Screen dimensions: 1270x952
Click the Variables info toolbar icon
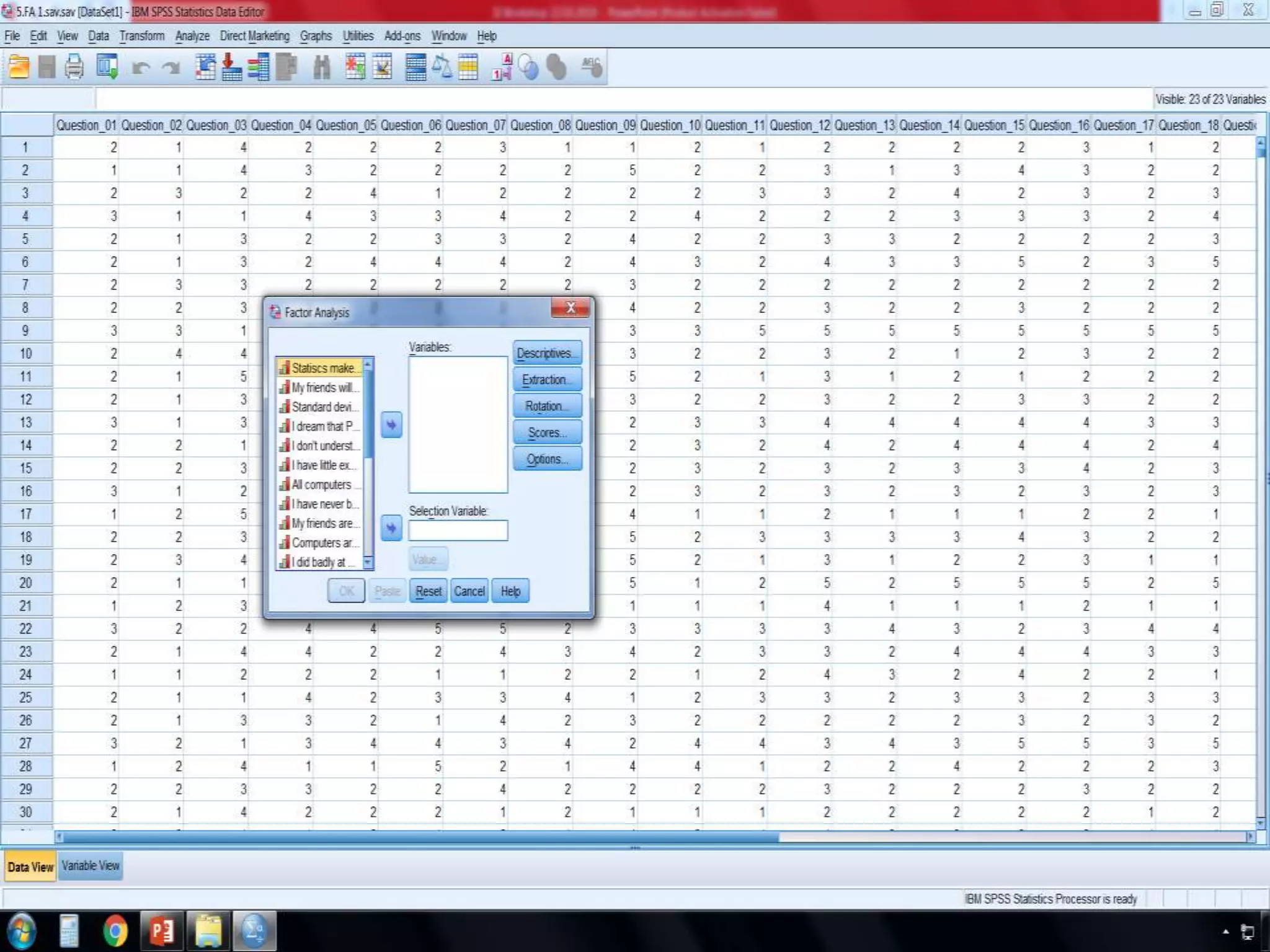[259, 67]
